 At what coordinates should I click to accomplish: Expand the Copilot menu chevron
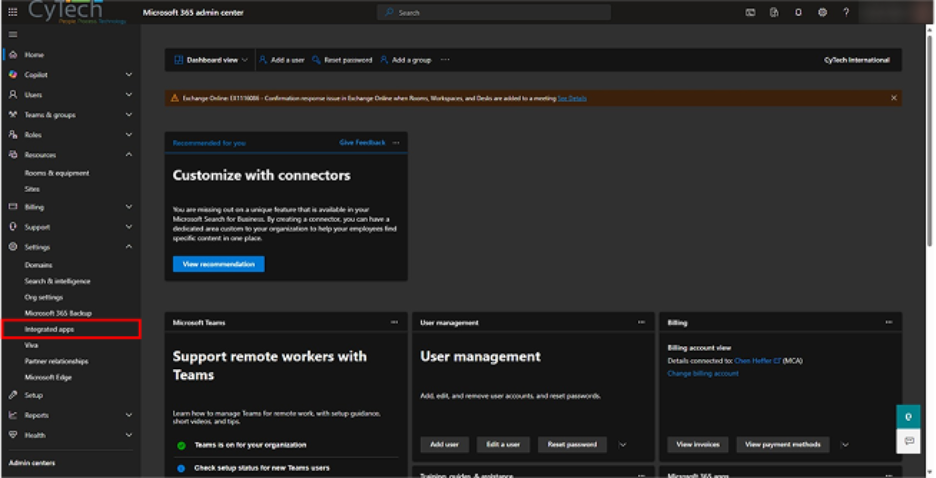coord(129,75)
